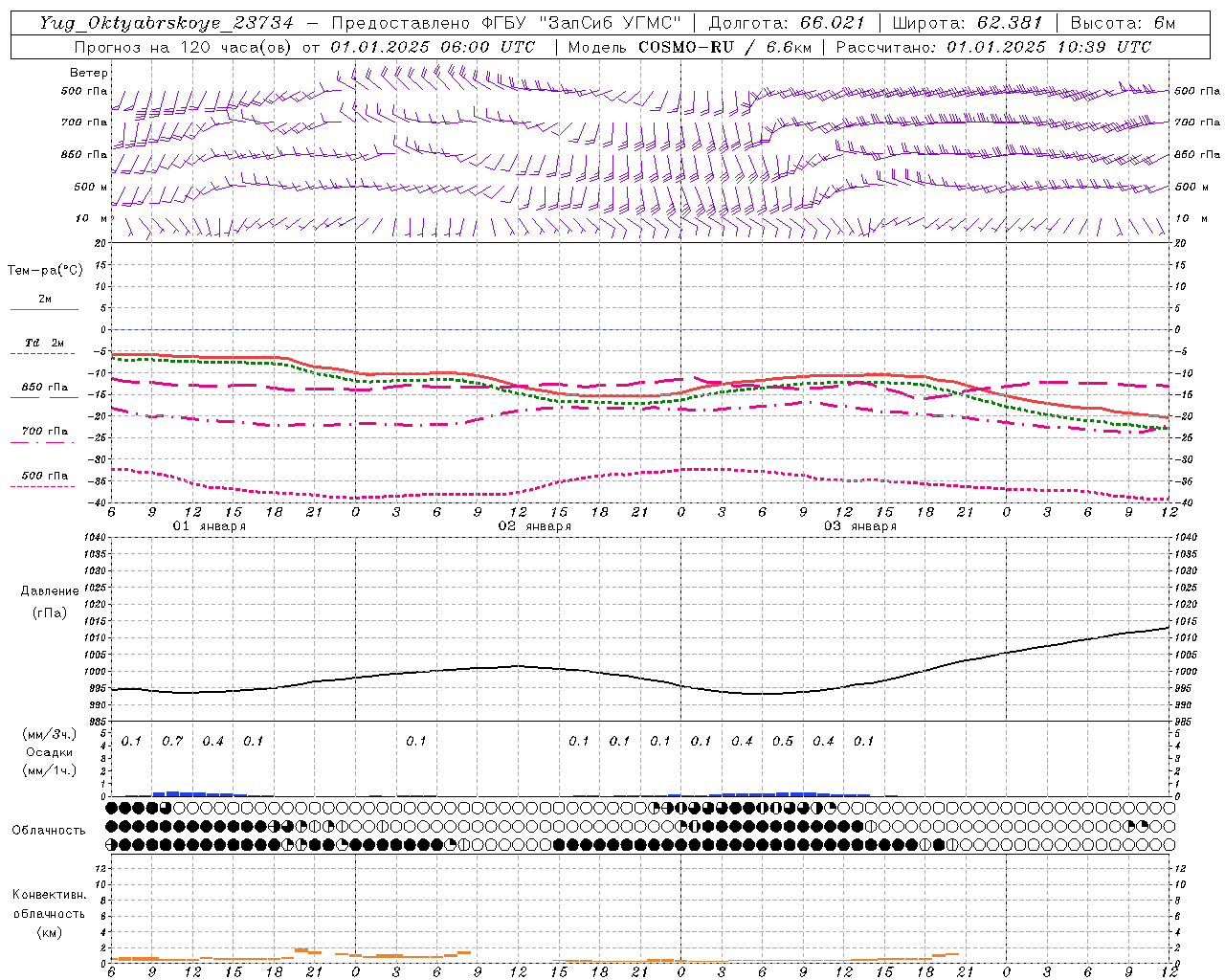Click the 0.7 precipitation value
The width and height of the screenshot is (1225, 980).
(x=172, y=742)
